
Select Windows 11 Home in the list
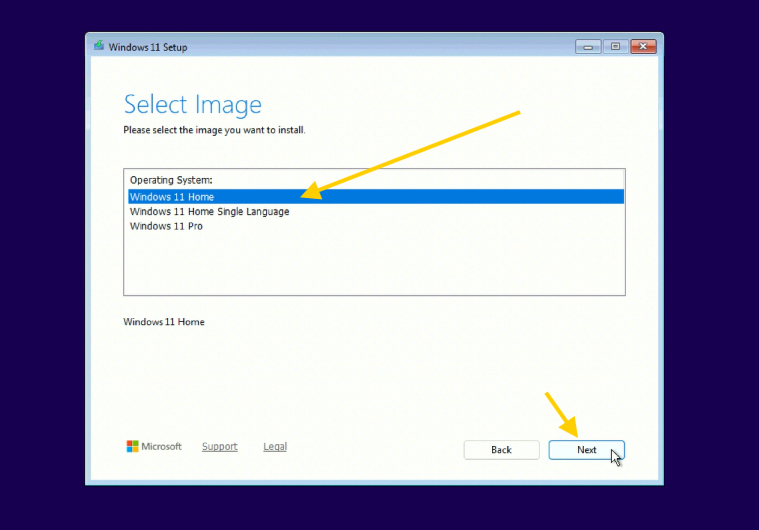coord(376,197)
